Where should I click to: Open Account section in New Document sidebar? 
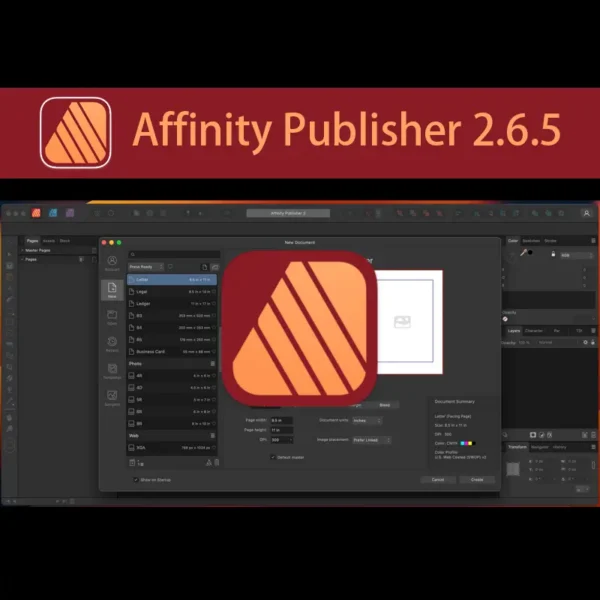click(112, 263)
